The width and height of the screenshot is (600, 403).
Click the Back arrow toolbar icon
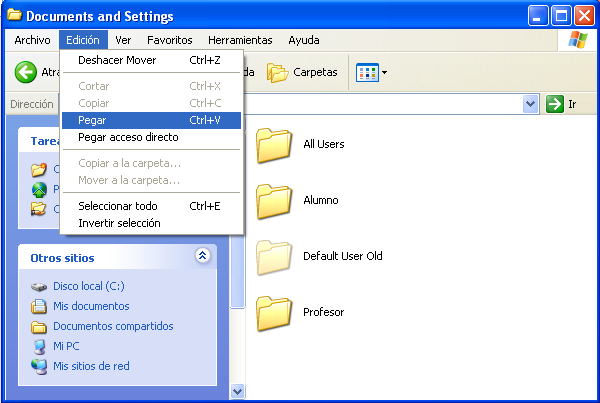[26, 72]
